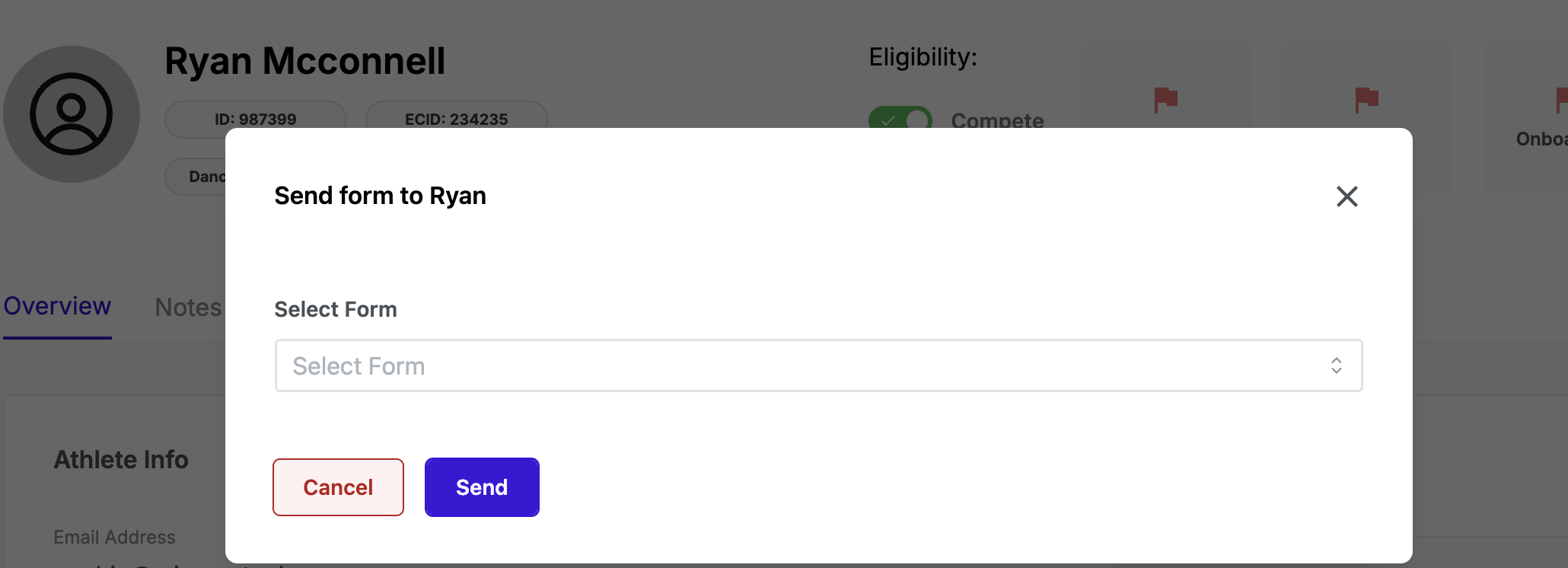
Task: Switch to the Overview tab
Action: [57, 306]
